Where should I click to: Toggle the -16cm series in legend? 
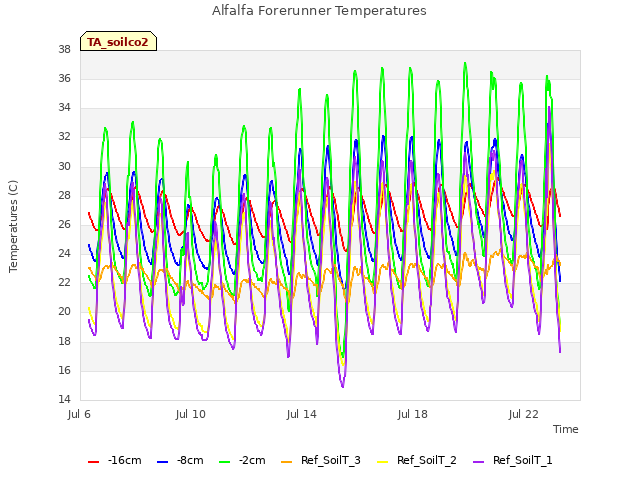pos(115,461)
